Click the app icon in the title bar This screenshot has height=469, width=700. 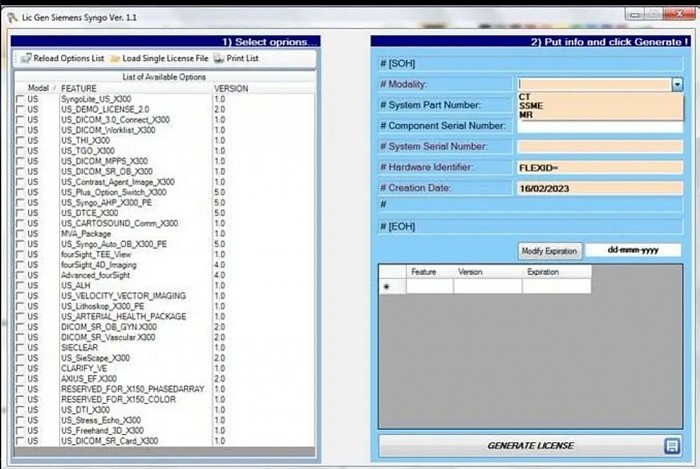12,18
